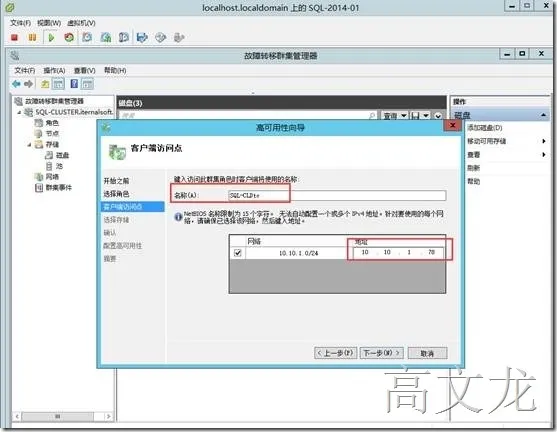Click 添加磁盘(D) in actions pane
The image size is (557, 432).
pos(485,128)
